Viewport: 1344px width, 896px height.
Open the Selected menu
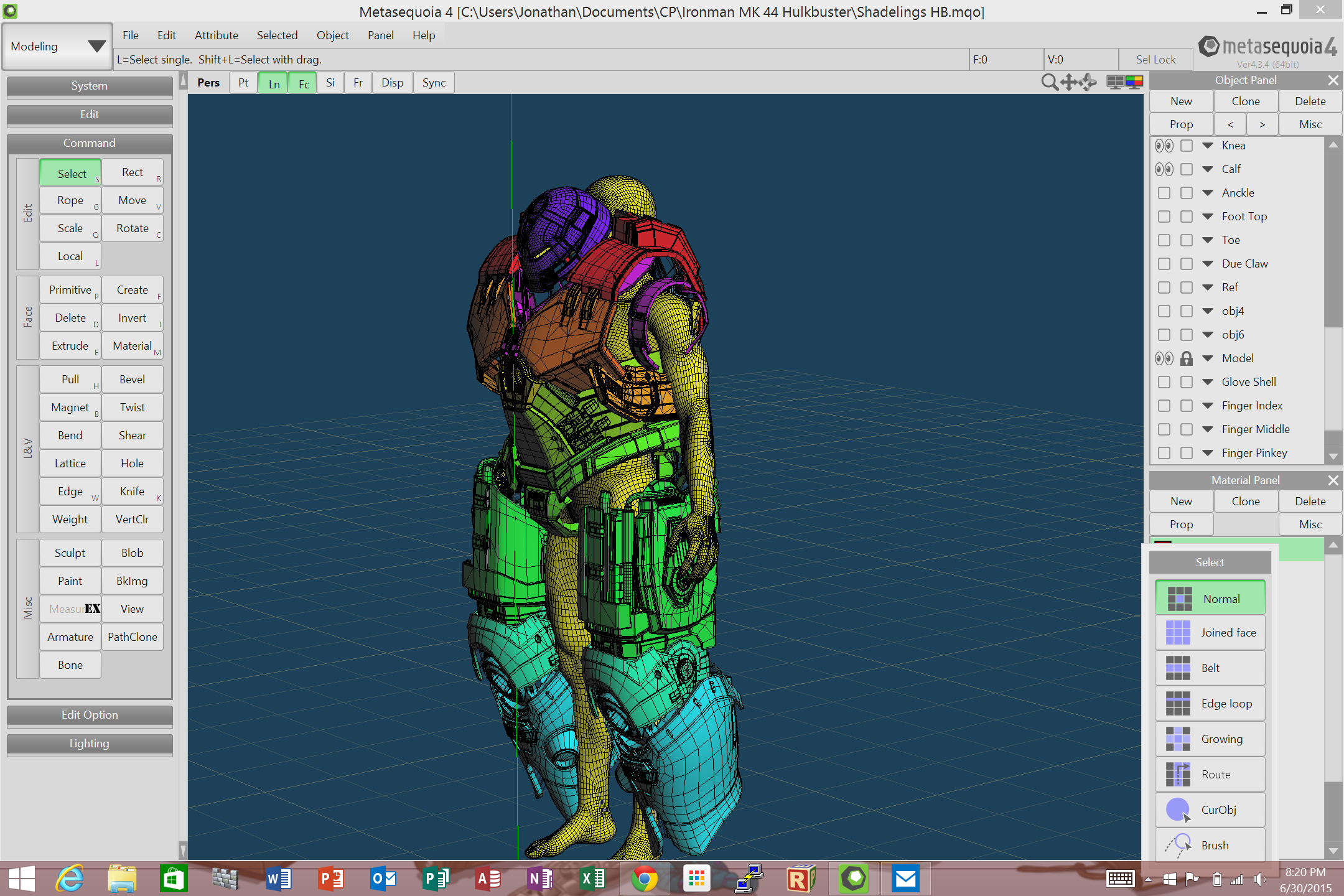pos(278,35)
